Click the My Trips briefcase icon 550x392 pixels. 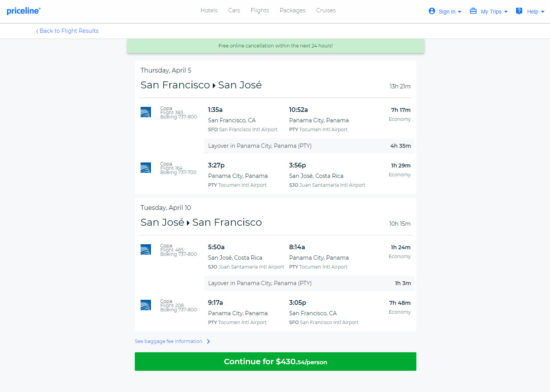pyautogui.click(x=473, y=11)
